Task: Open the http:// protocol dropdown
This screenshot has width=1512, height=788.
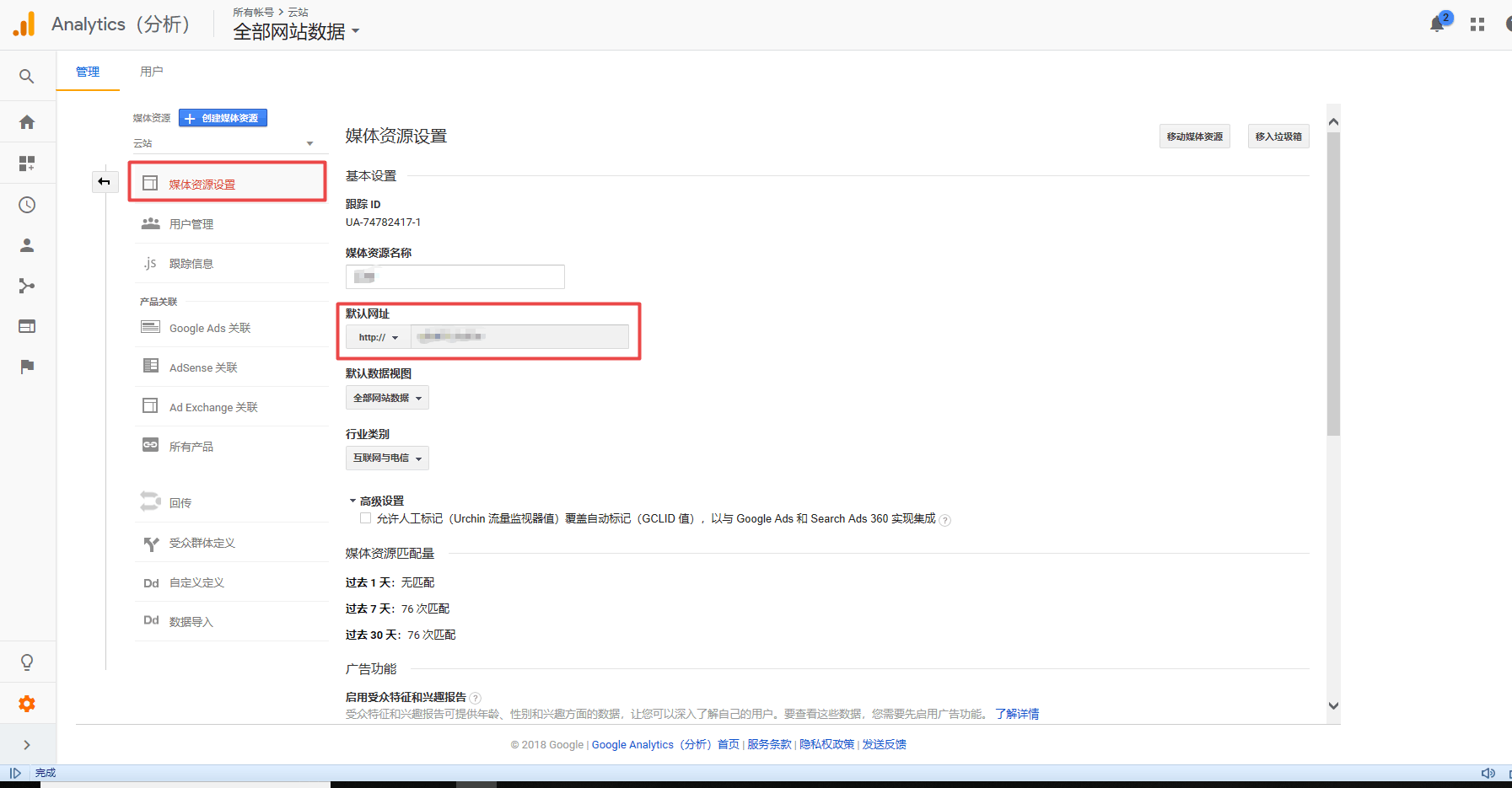Action: tap(377, 336)
